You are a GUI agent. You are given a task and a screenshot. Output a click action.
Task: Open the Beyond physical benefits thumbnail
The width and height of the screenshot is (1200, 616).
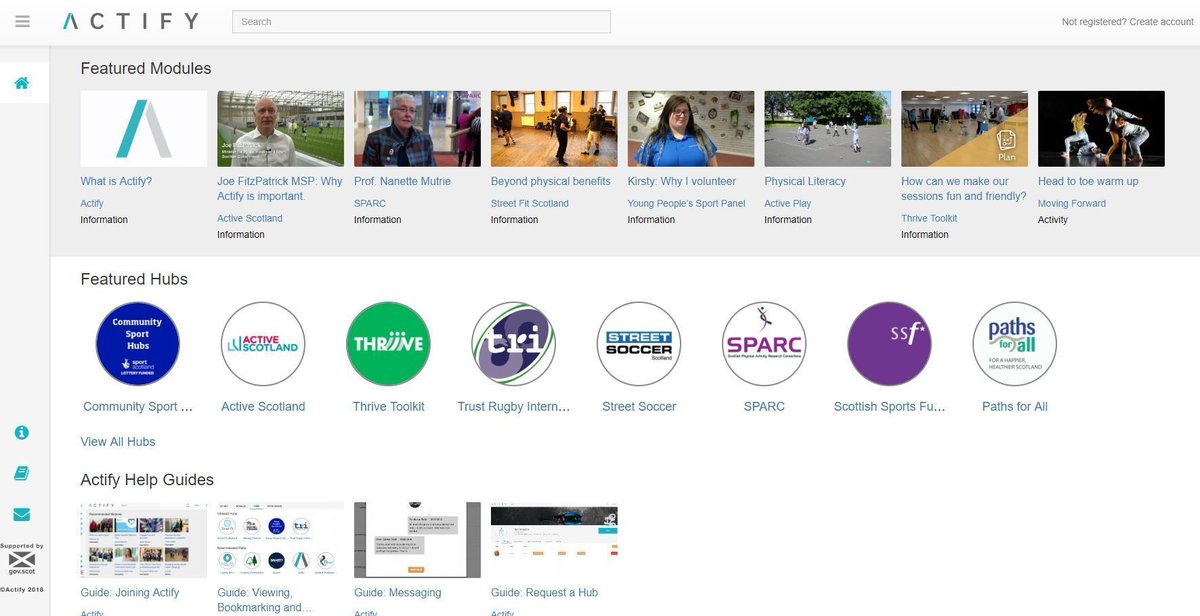[554, 129]
